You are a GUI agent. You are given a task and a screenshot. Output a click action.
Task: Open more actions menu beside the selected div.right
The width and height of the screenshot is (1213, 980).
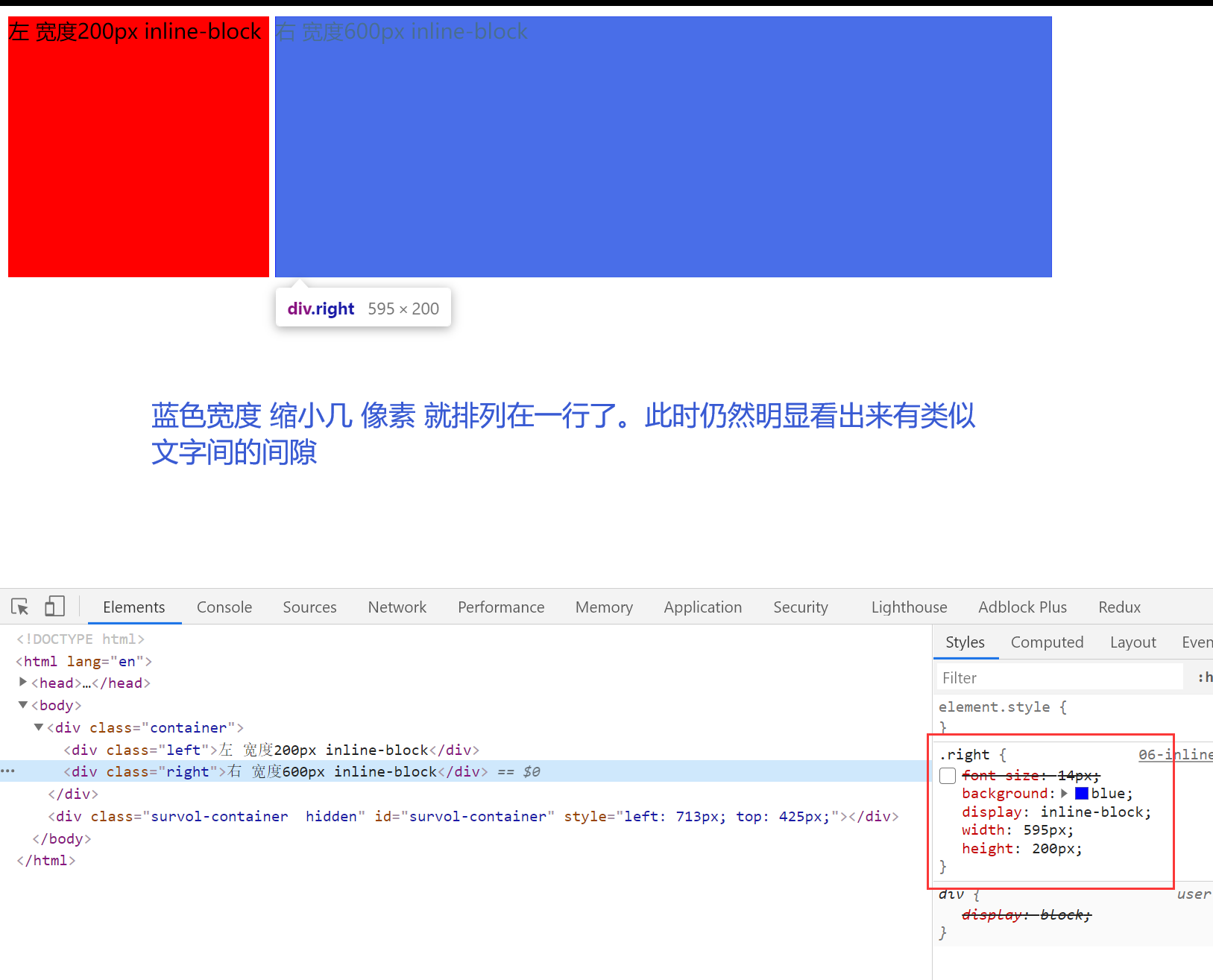pos(8,771)
